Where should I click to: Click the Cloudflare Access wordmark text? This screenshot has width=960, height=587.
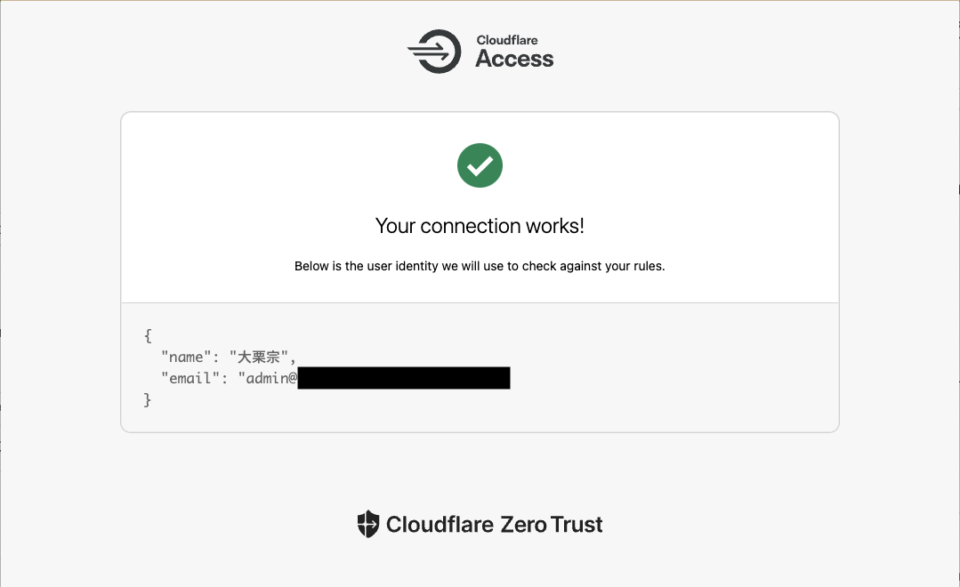(x=514, y=51)
